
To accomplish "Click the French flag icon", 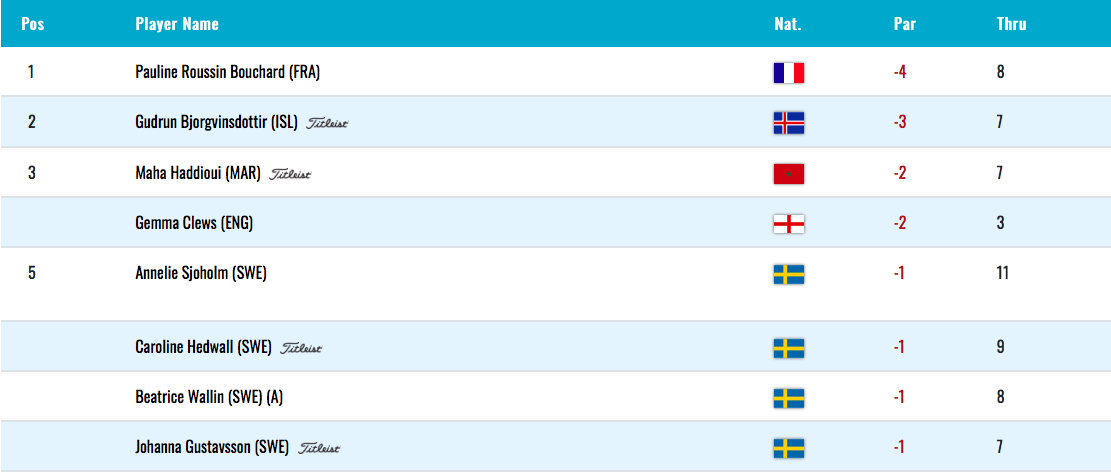I will click(x=789, y=73).
